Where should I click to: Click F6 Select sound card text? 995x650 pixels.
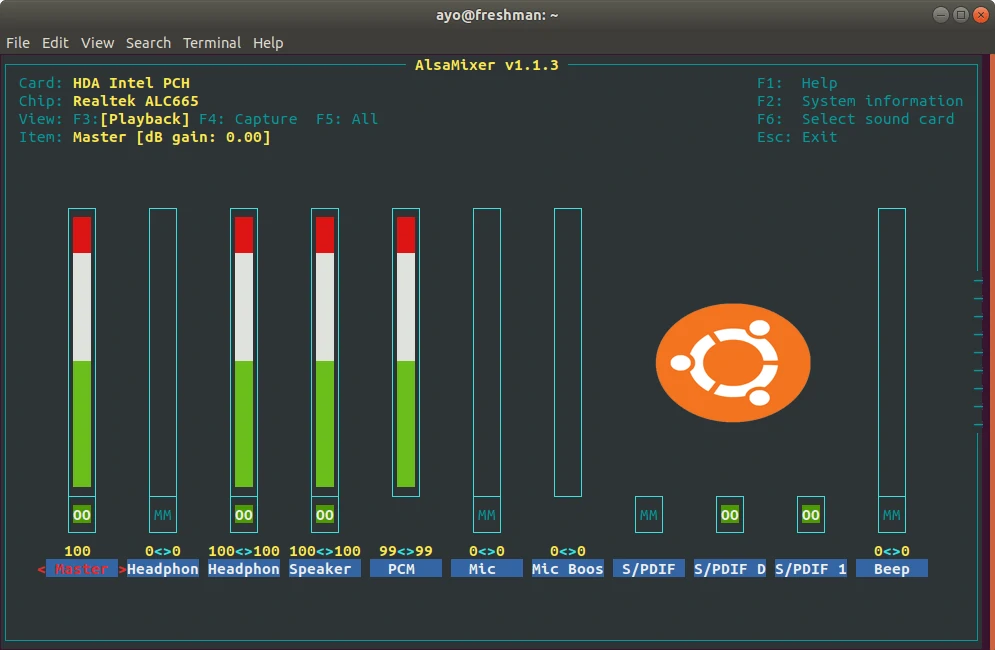[x=855, y=119]
